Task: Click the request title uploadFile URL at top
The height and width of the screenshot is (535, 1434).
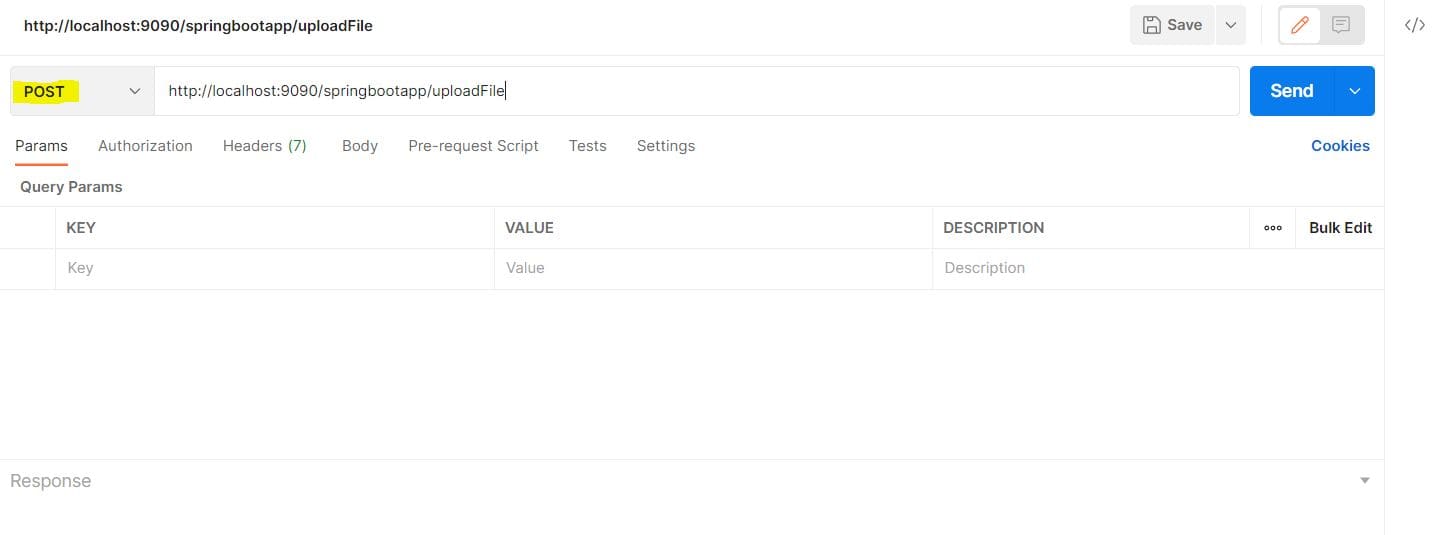Action: point(198,26)
